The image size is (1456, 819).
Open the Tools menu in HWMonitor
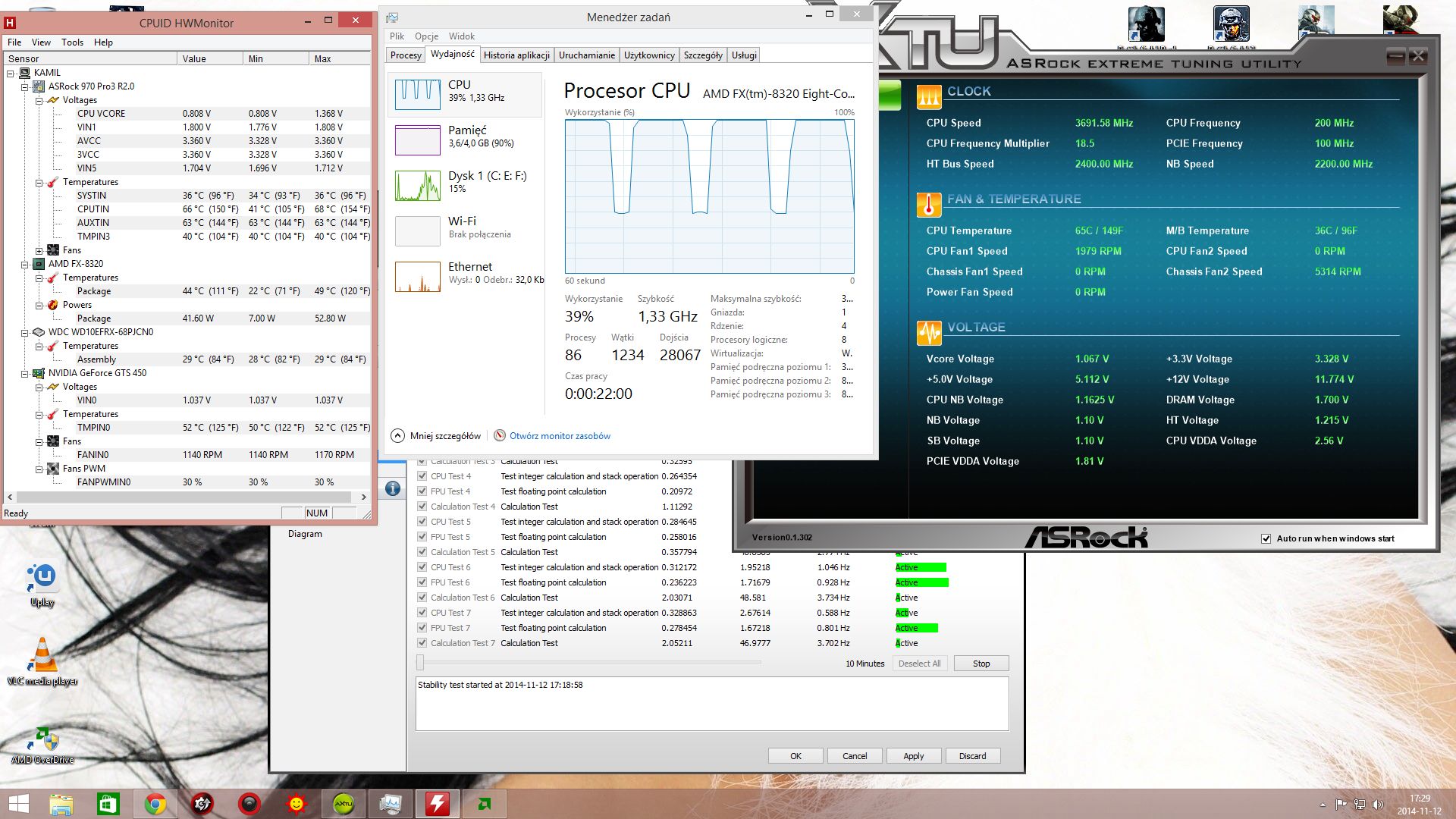(72, 42)
